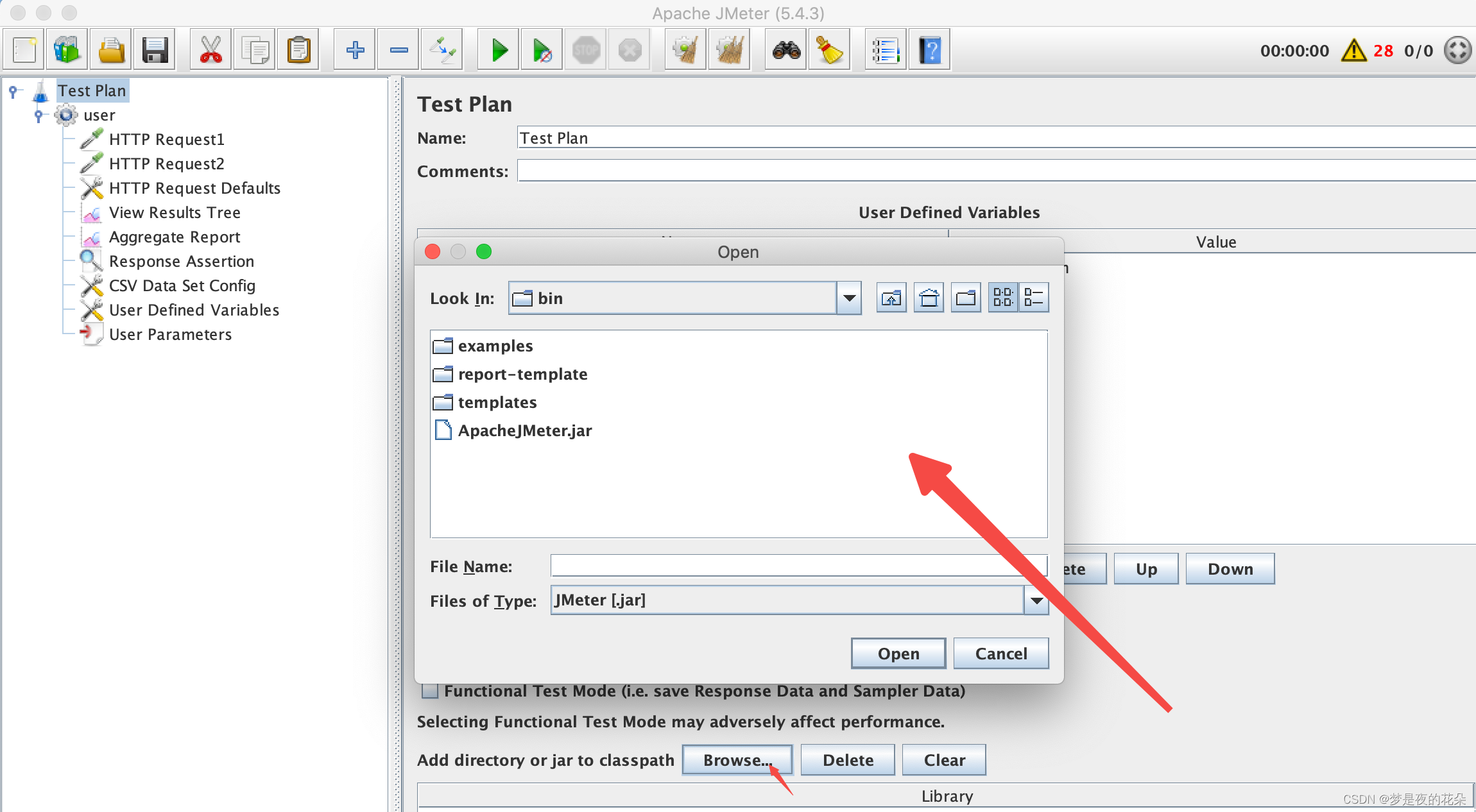Open Search with the binoculars icon

tap(786, 50)
